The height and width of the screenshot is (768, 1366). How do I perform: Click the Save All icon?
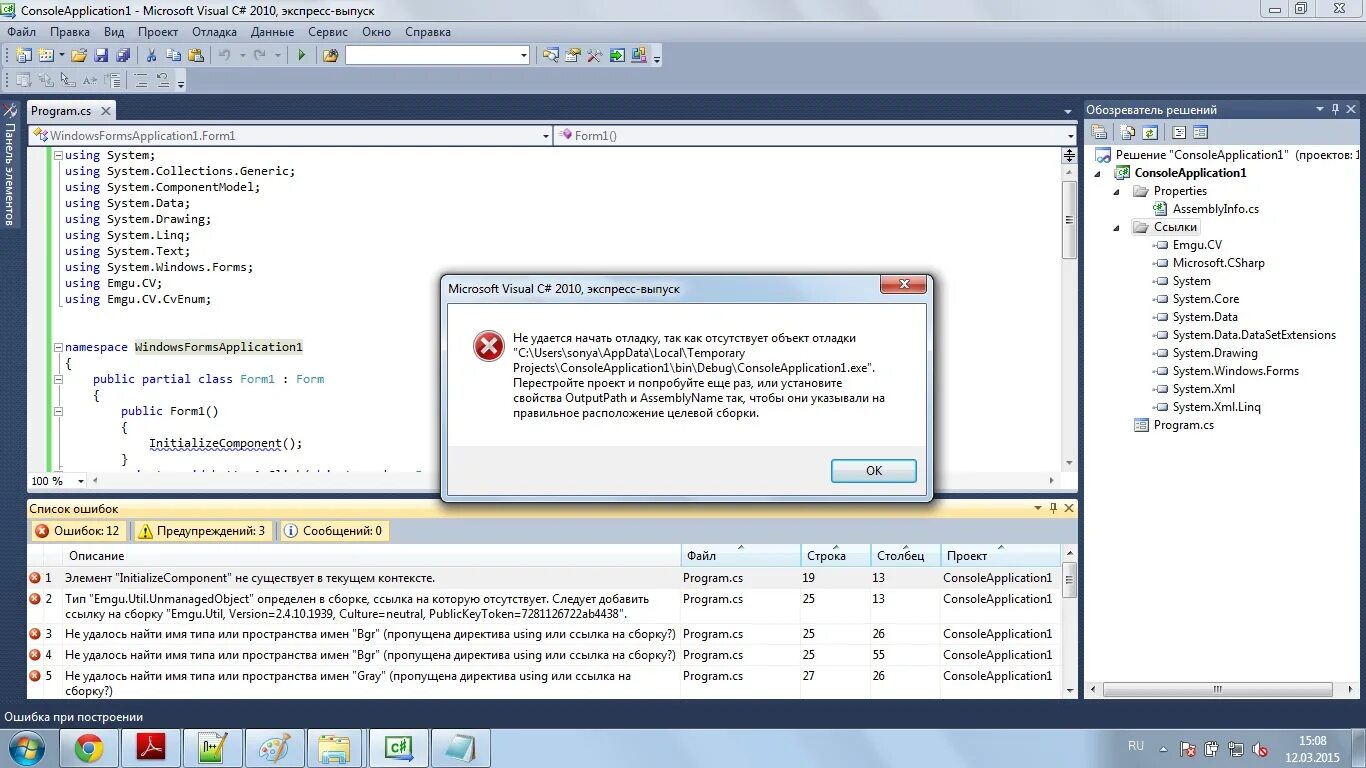pos(122,55)
